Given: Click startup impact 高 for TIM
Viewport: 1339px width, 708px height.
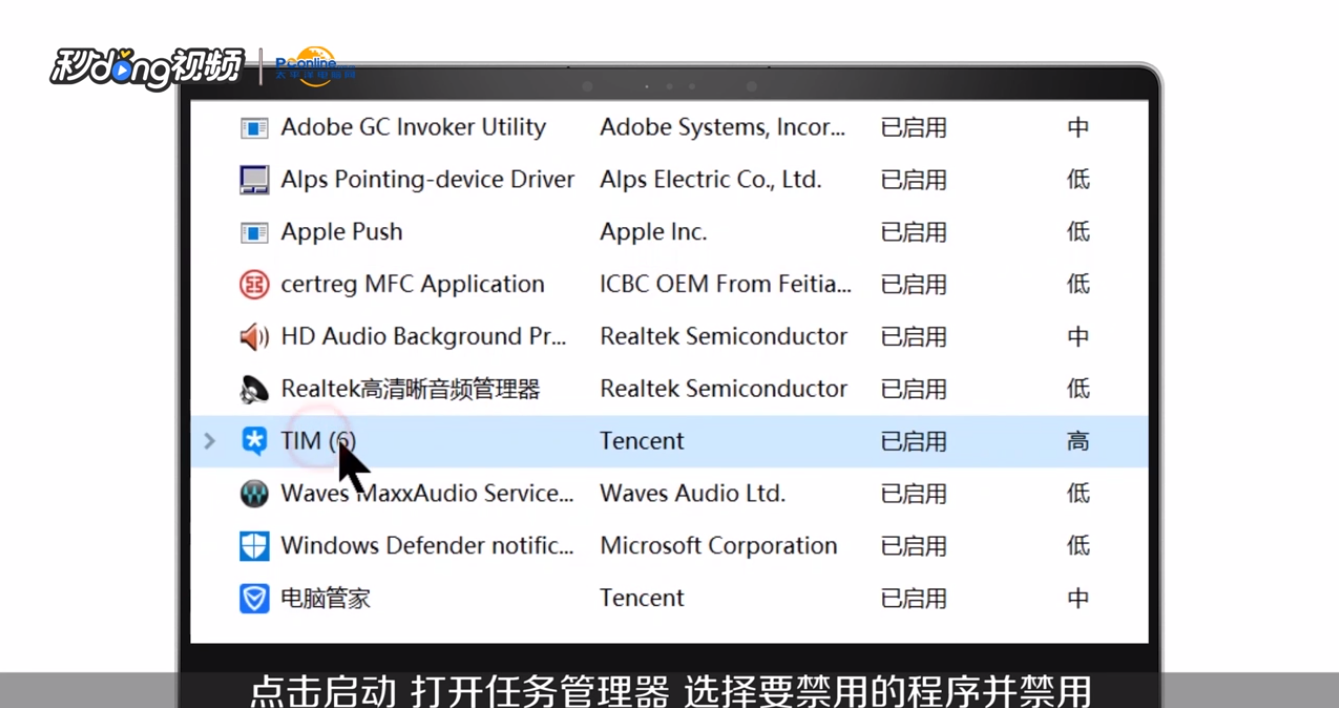Looking at the screenshot, I should [x=1078, y=441].
